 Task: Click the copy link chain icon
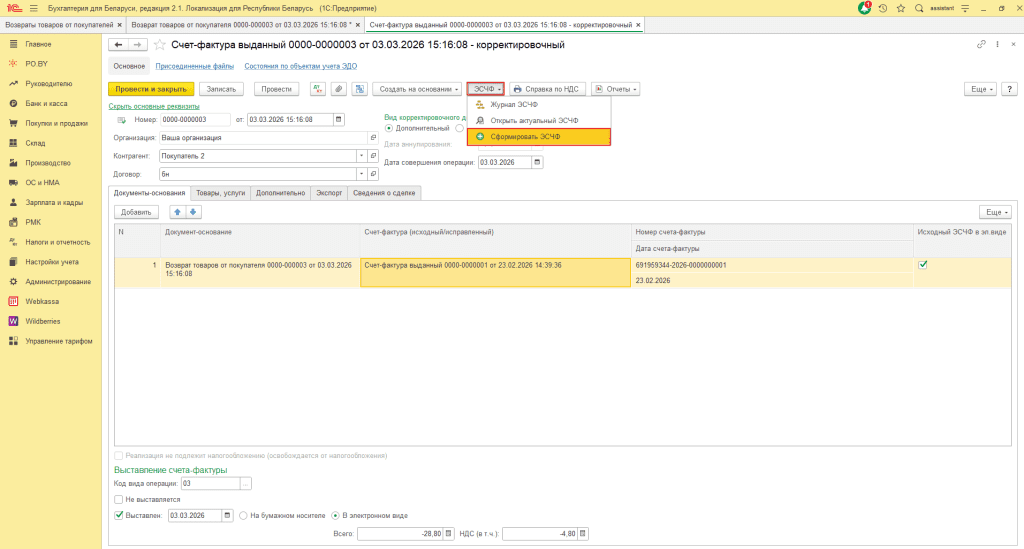(x=979, y=45)
